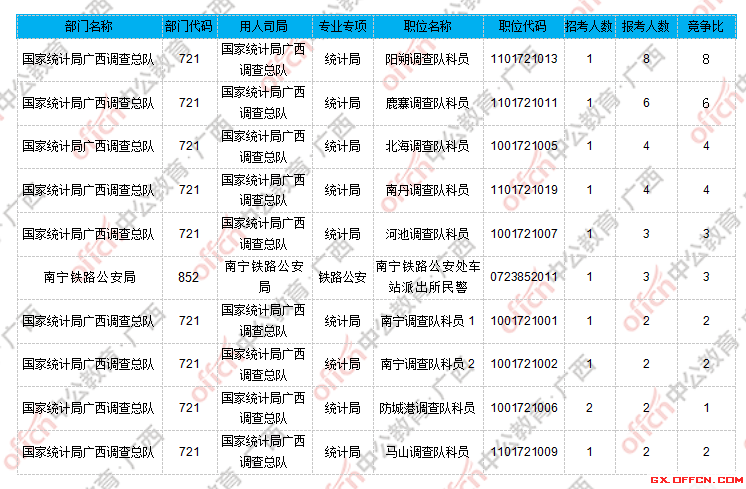Viewport: 746px width, 489px height.
Task: Select the 职位代码 column header
Action: pos(524,25)
